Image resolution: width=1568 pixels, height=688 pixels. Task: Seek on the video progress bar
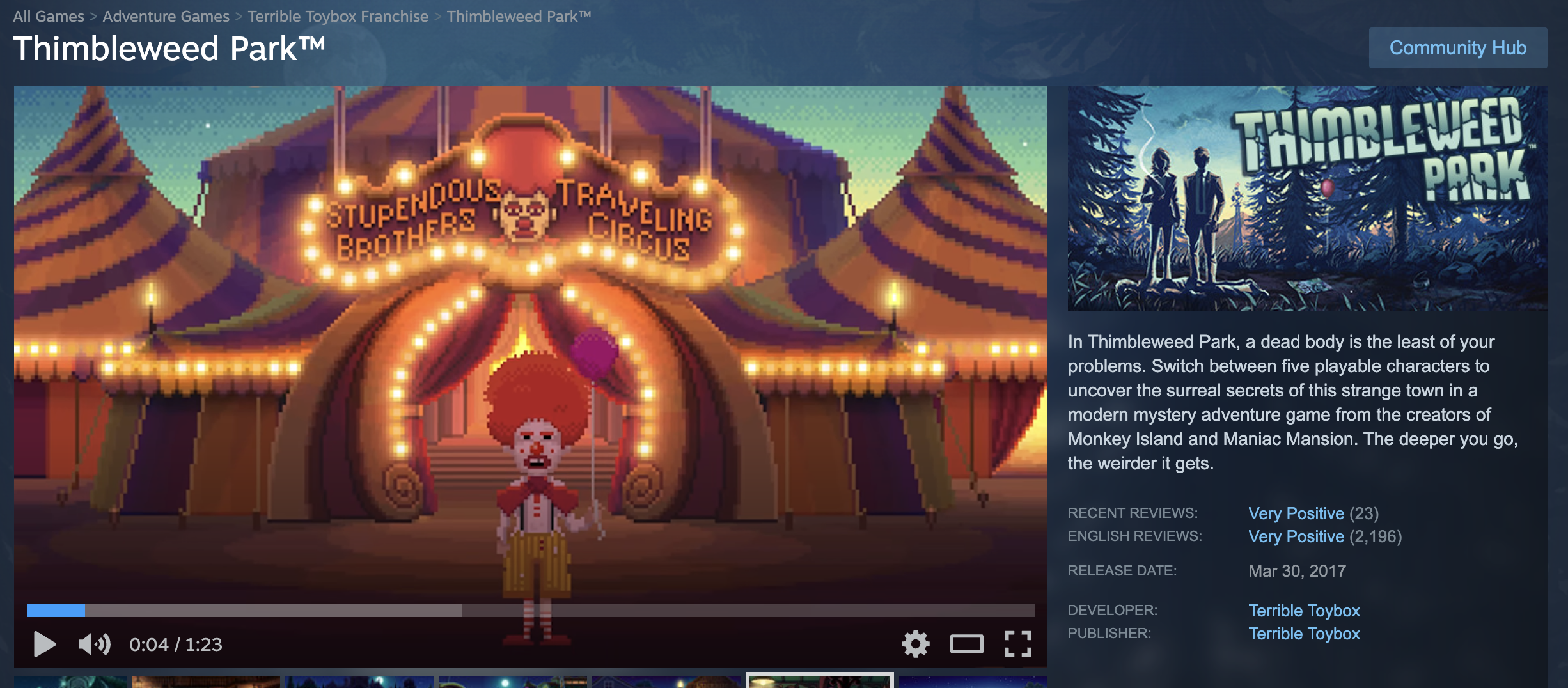click(x=530, y=611)
